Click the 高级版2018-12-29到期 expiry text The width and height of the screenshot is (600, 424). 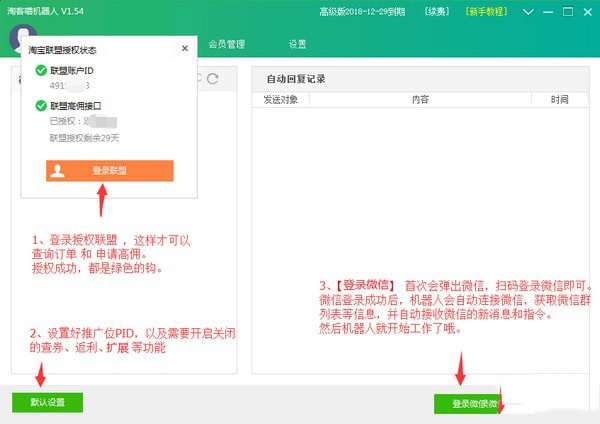(x=362, y=12)
